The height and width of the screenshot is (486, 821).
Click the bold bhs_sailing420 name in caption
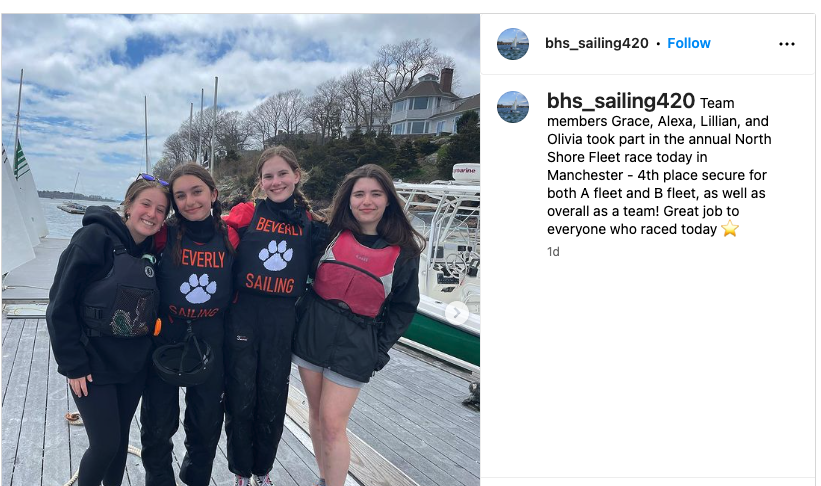pos(620,101)
